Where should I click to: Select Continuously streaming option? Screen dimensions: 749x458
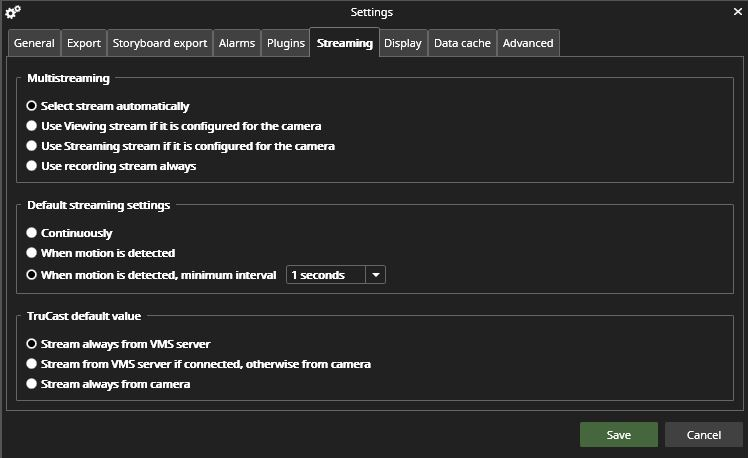click(x=32, y=233)
